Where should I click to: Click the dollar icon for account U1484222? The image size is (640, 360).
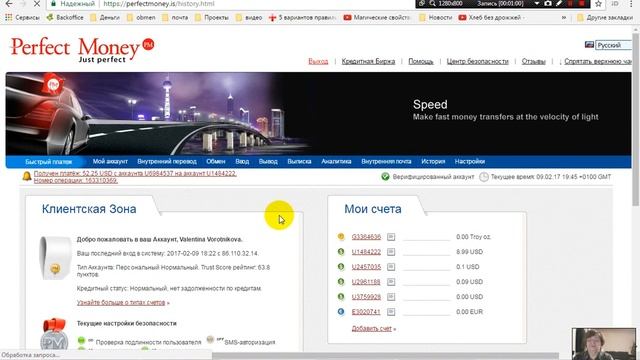(x=341, y=252)
